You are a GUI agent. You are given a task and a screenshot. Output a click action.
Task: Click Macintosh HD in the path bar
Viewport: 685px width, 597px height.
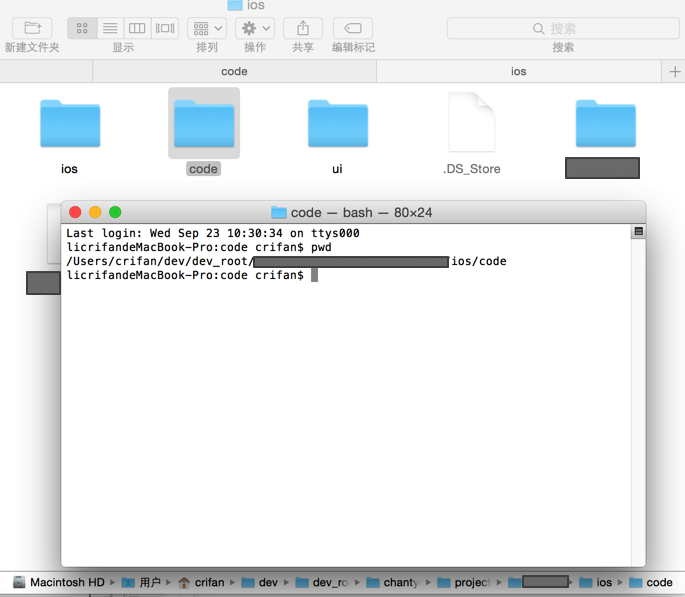[x=59, y=582]
